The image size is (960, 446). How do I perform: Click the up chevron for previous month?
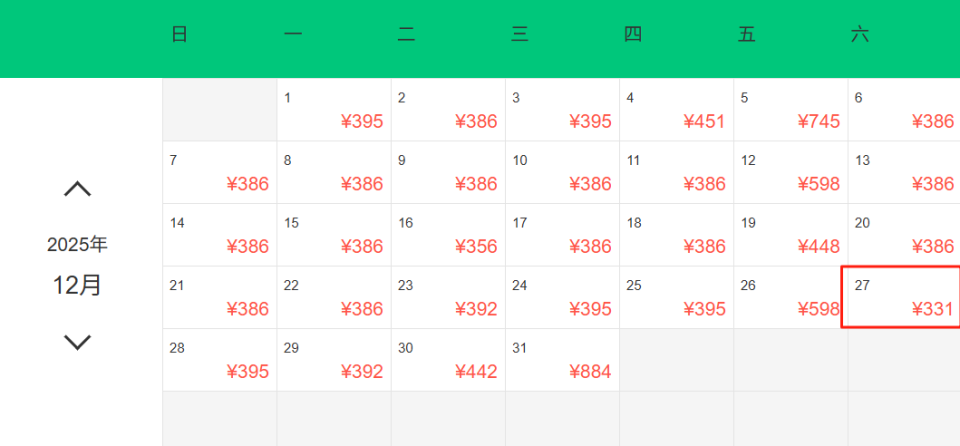point(77,189)
